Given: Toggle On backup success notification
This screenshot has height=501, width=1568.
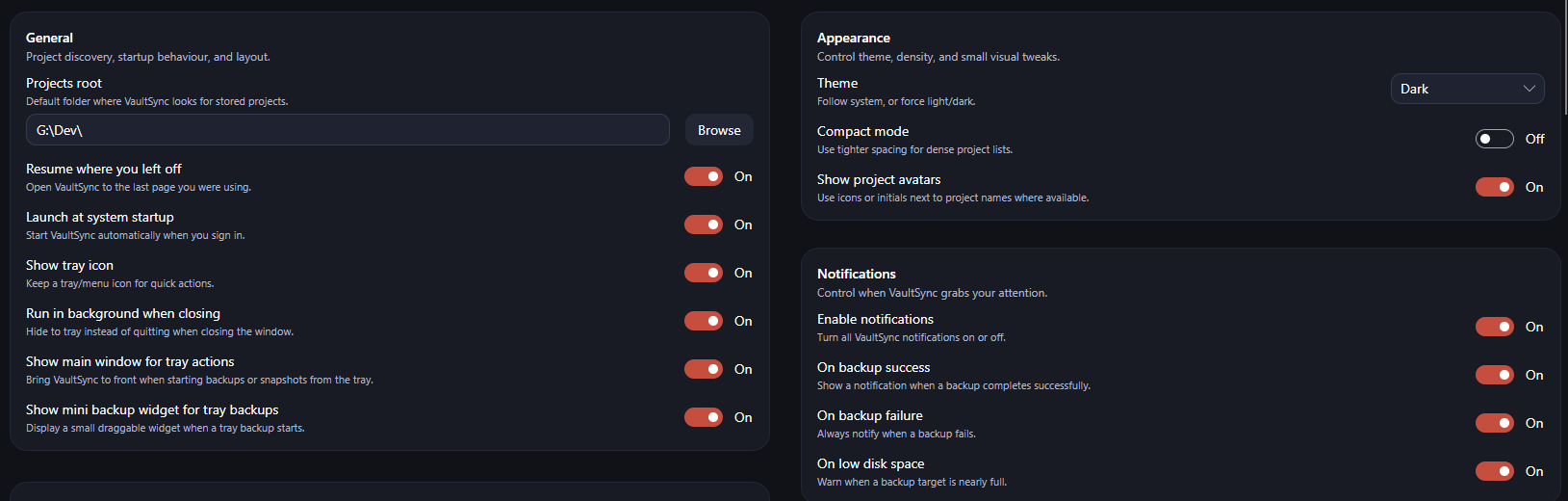Looking at the screenshot, I should 1494,375.
